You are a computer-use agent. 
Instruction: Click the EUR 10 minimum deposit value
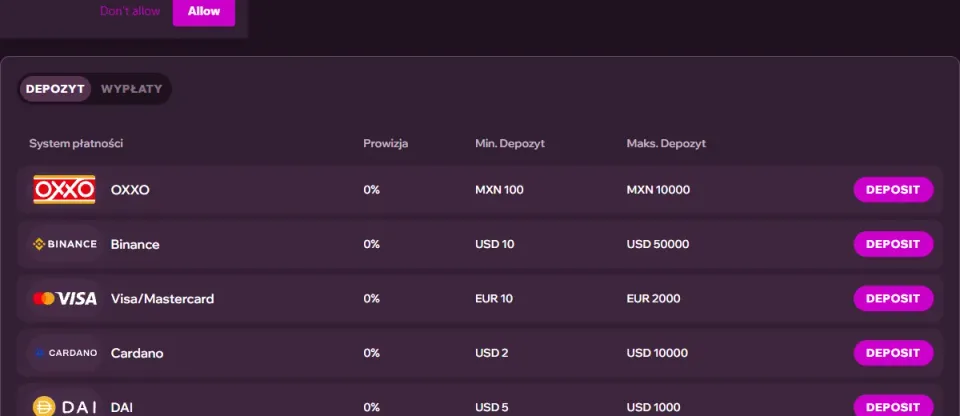coord(494,298)
